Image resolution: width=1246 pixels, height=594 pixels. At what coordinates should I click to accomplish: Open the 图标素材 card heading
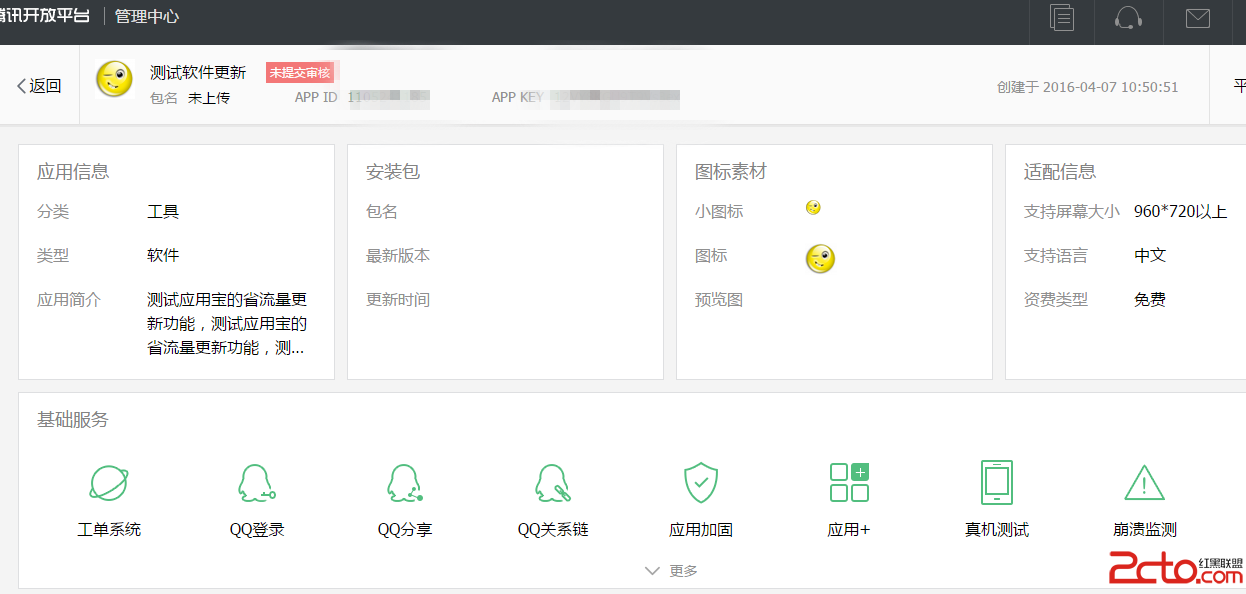pyautogui.click(x=731, y=172)
